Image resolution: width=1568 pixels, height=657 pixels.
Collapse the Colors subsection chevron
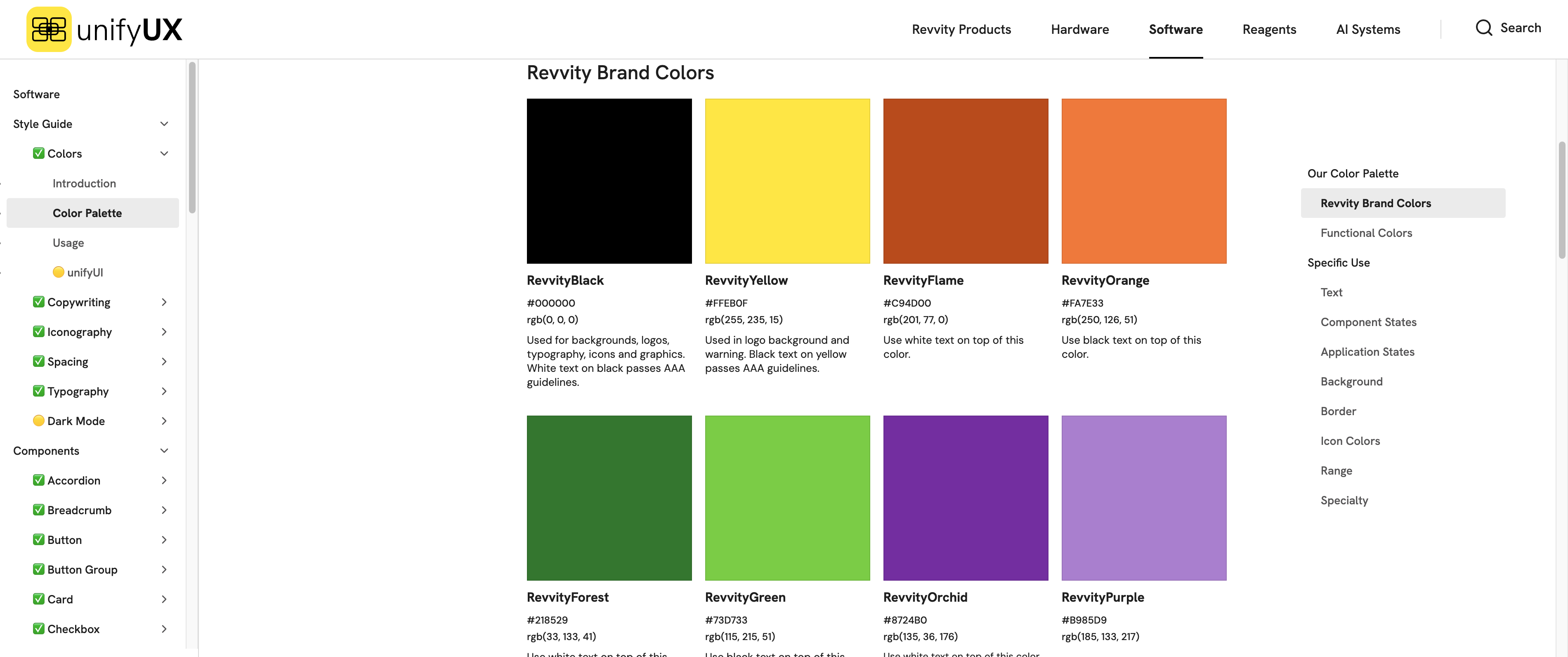[x=164, y=154]
